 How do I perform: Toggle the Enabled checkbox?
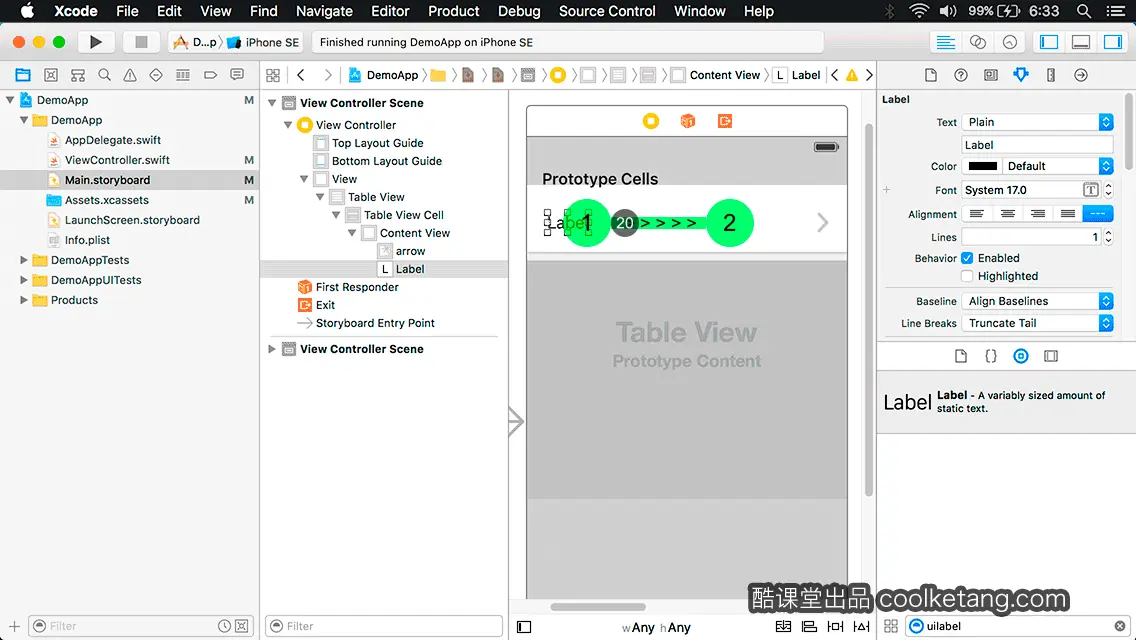click(x=967, y=258)
